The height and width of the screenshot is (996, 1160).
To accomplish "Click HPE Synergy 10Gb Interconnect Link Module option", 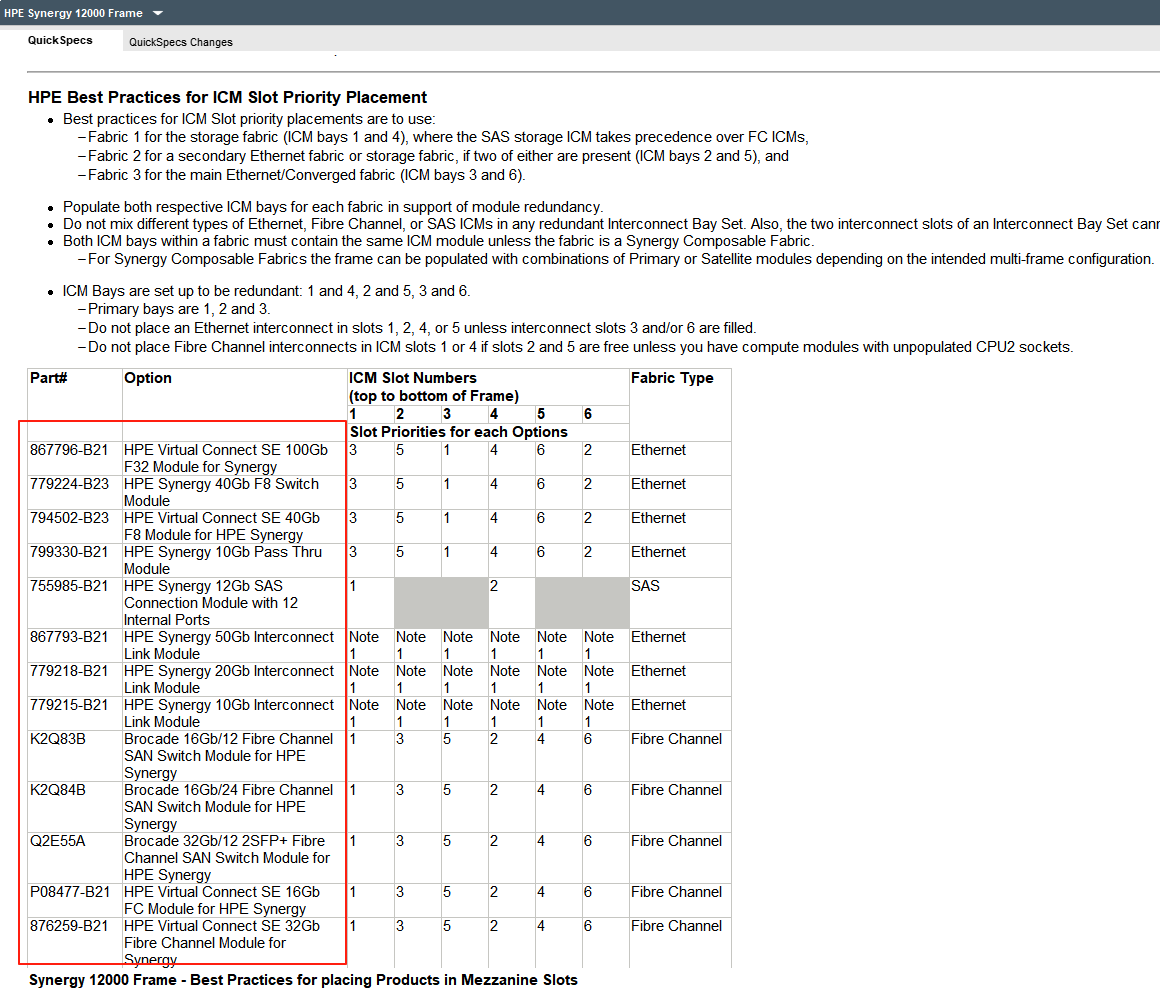I will (x=229, y=714).
